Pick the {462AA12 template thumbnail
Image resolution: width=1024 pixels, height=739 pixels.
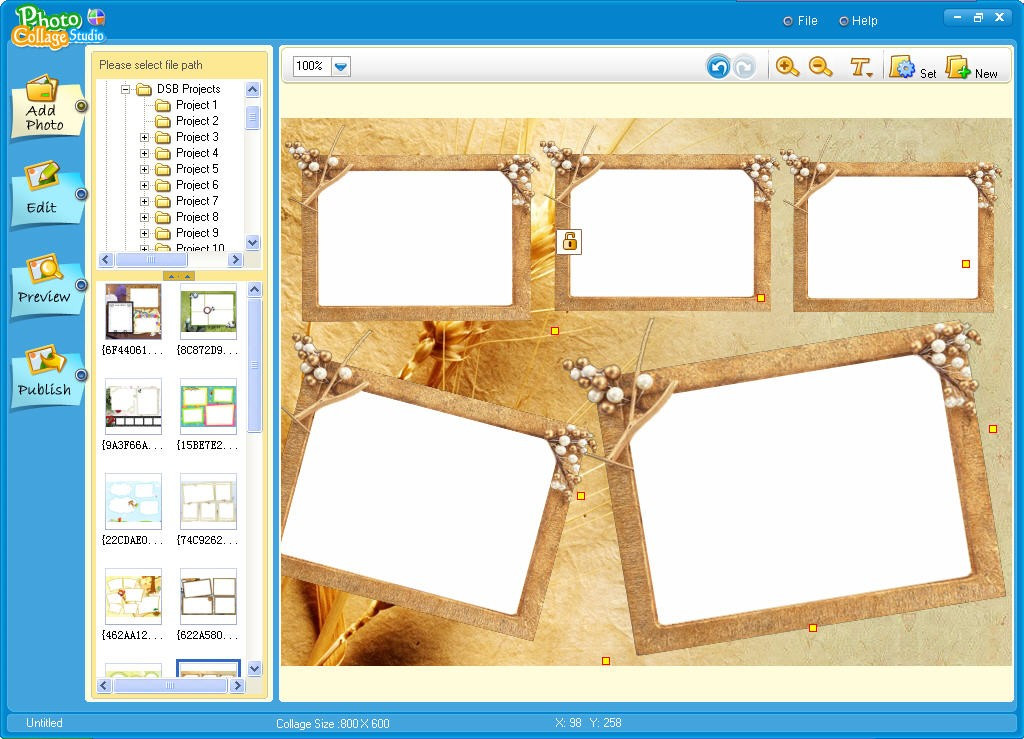(133, 596)
